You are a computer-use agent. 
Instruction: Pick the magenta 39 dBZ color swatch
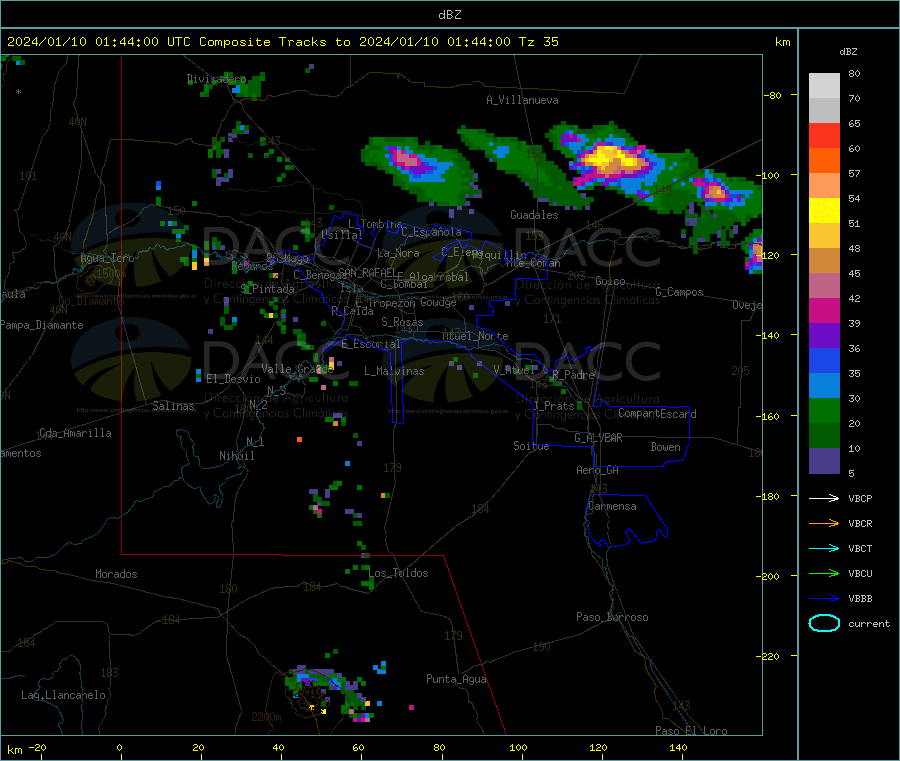pos(824,310)
